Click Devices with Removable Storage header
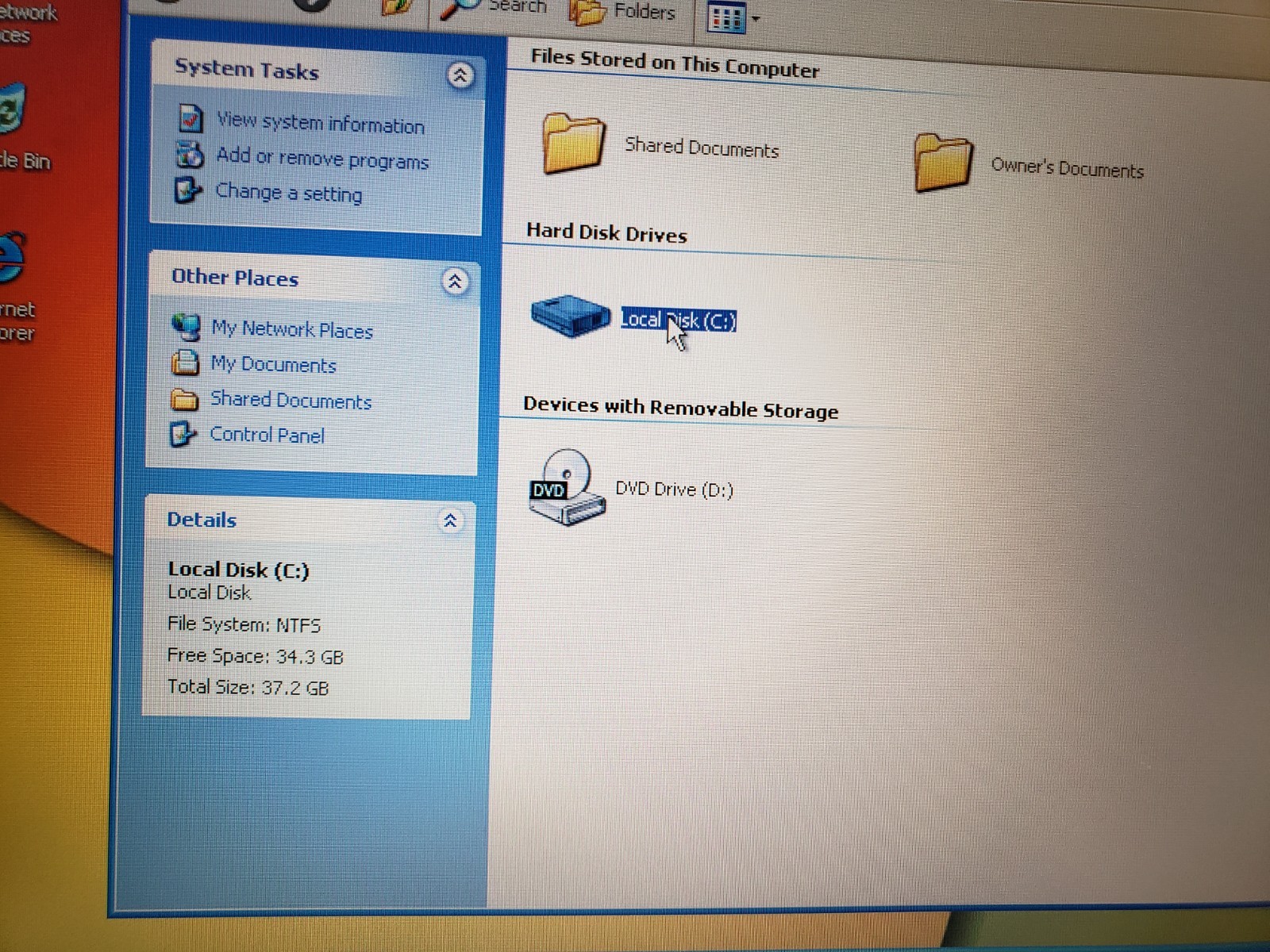This screenshot has height=952, width=1270. [680, 408]
